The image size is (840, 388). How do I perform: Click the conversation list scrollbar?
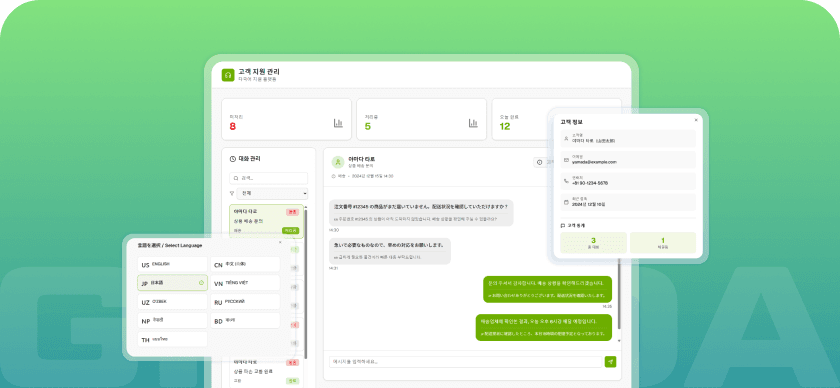point(306,284)
